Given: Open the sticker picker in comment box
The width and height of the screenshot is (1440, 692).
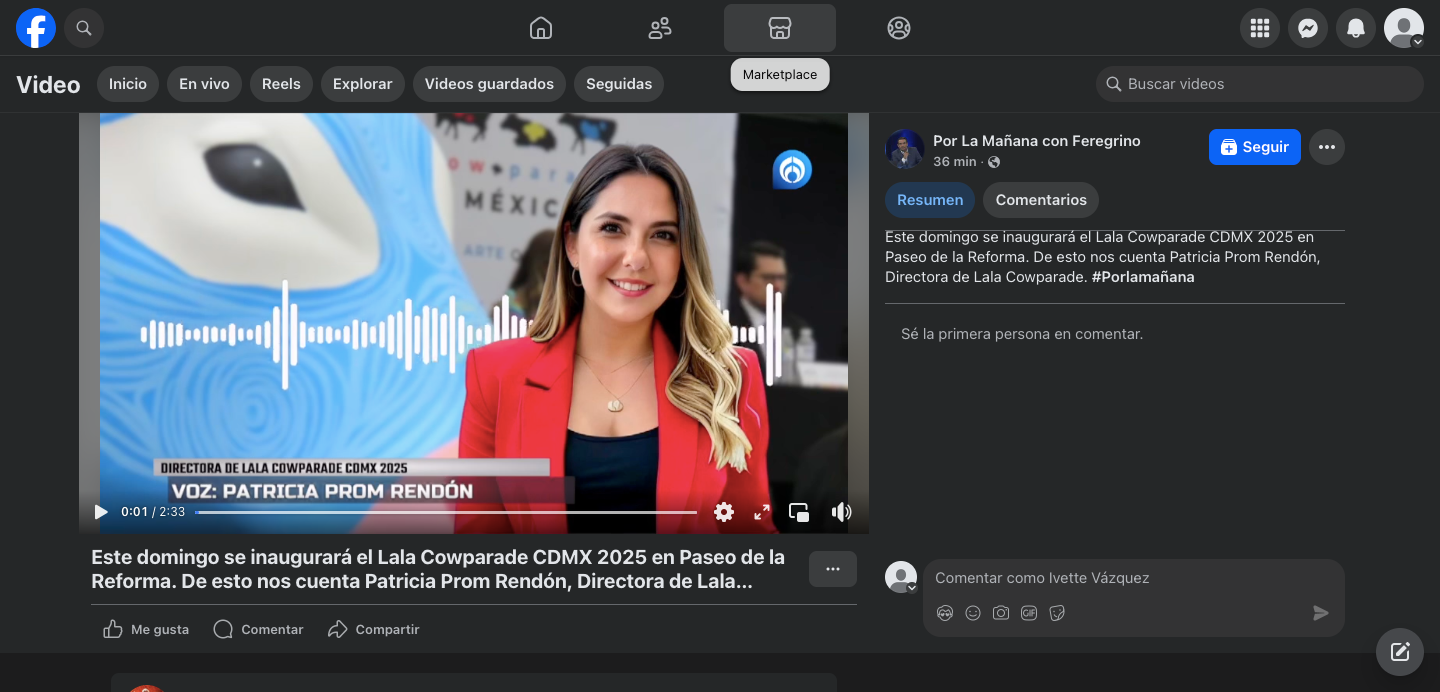Looking at the screenshot, I should pyautogui.click(x=1057, y=613).
